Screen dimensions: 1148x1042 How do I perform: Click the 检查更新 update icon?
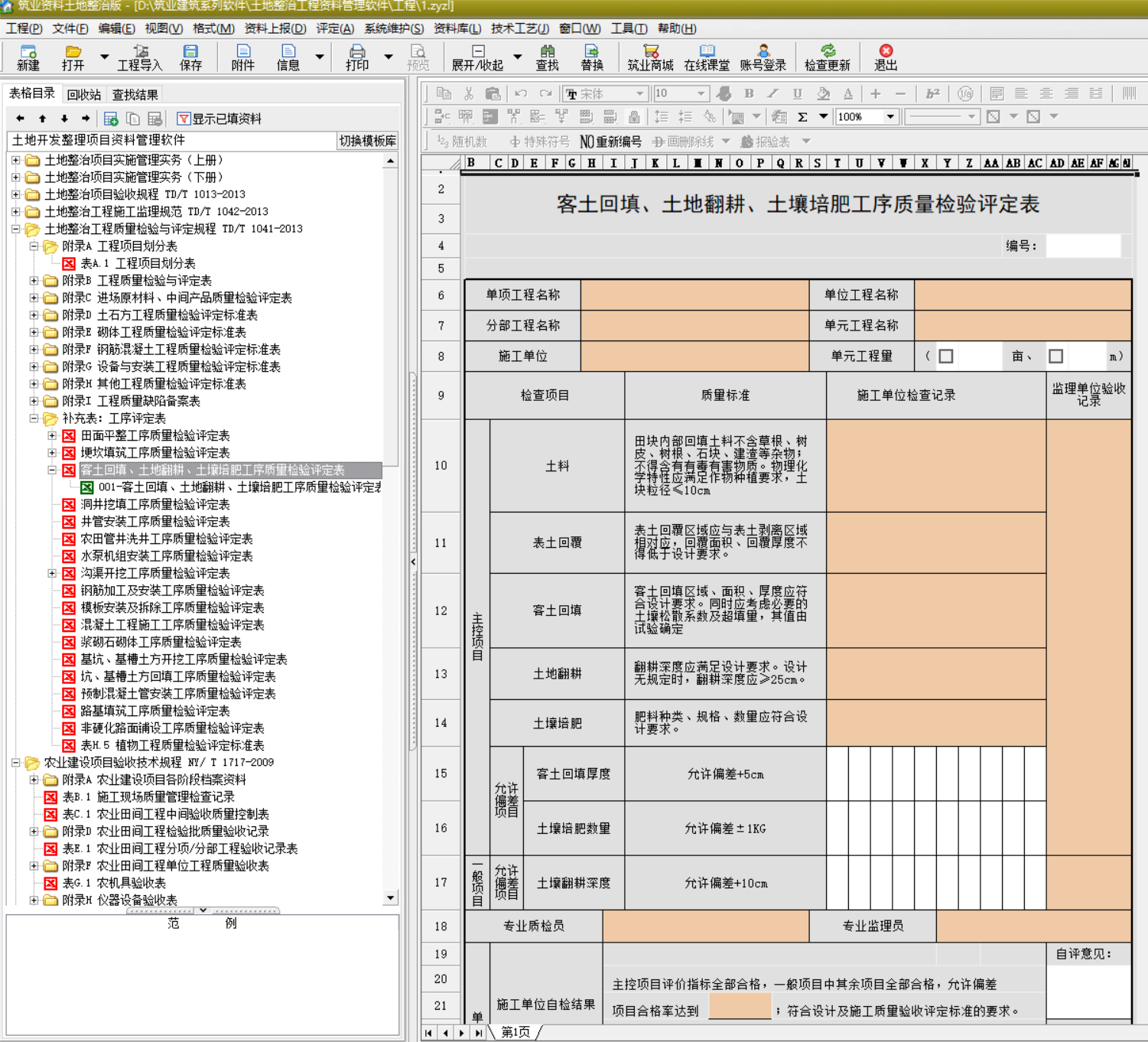(828, 57)
